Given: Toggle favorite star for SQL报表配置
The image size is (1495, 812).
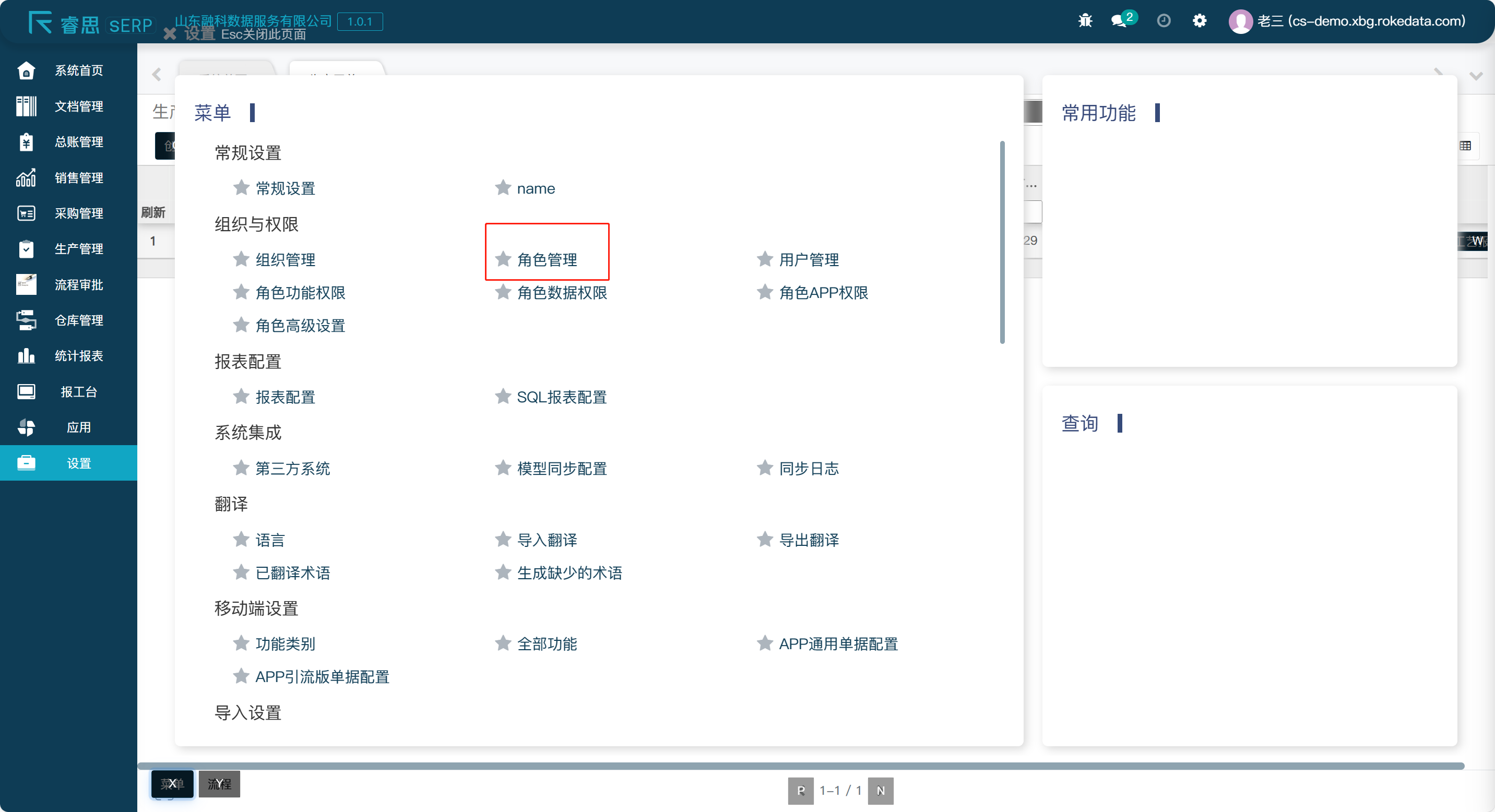Looking at the screenshot, I should coord(503,396).
